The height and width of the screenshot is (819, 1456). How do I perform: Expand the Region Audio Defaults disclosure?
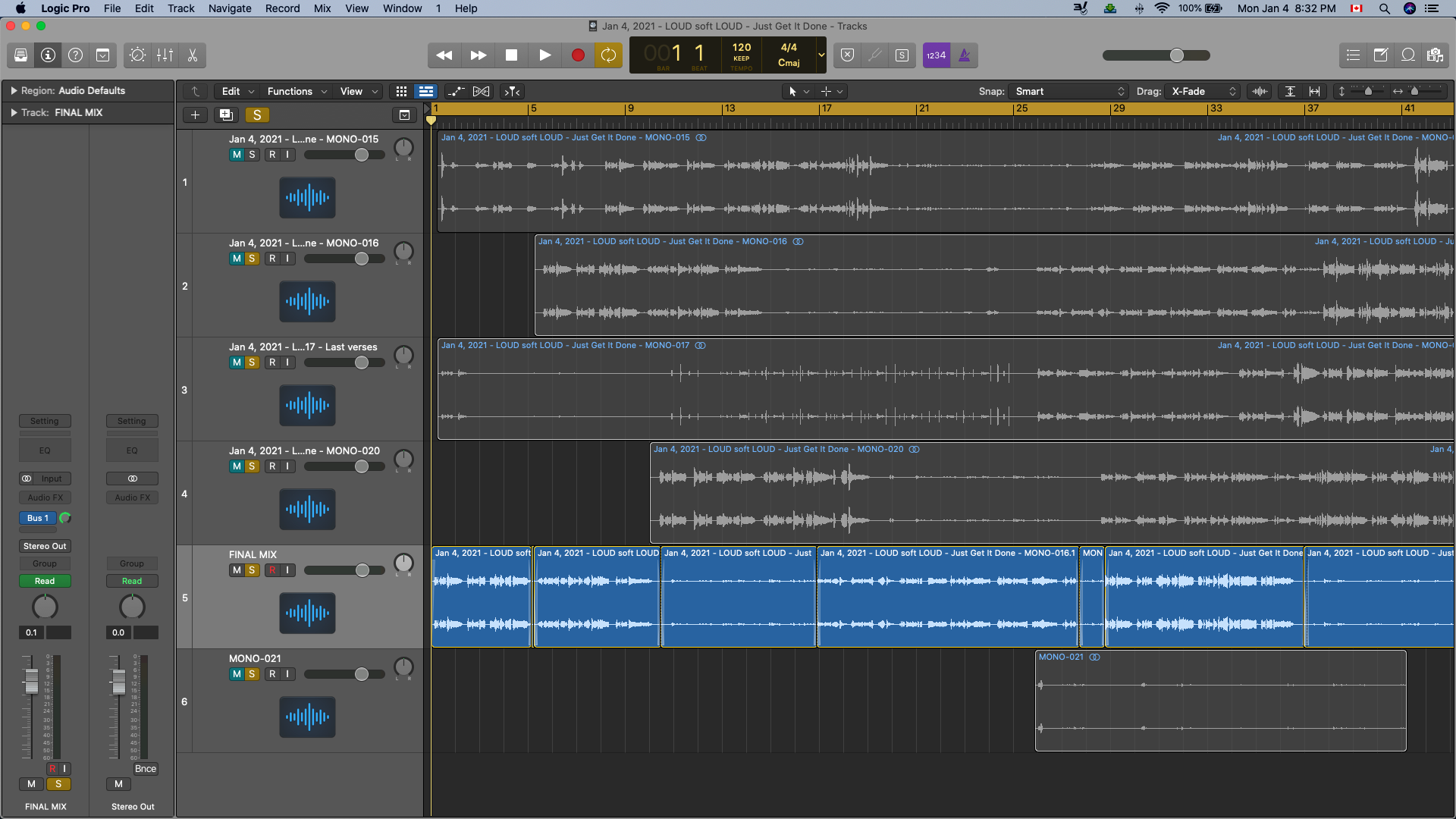coord(14,91)
